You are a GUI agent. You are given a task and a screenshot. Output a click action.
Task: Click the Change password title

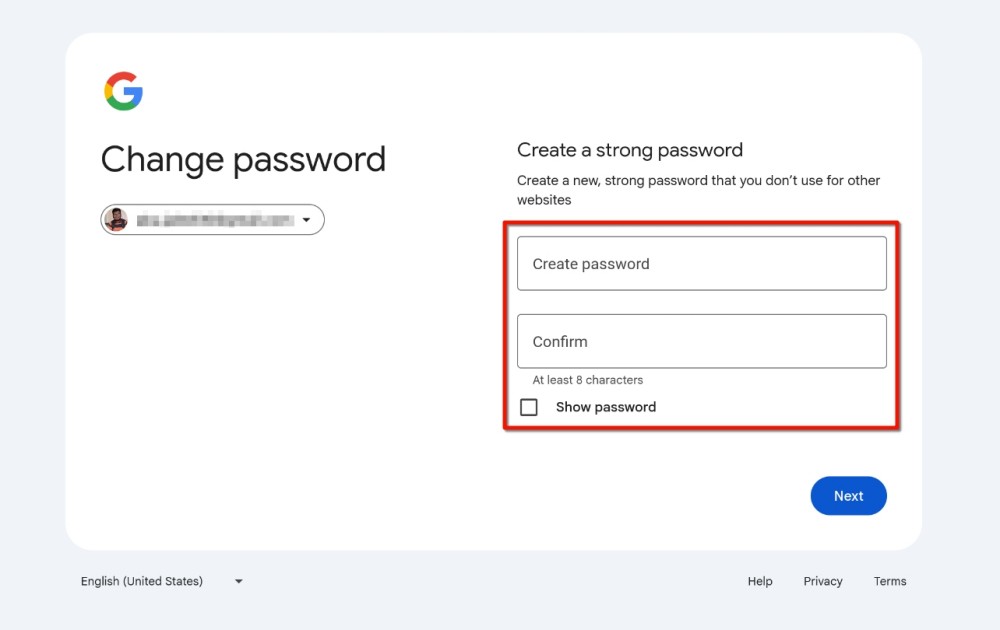point(243,159)
